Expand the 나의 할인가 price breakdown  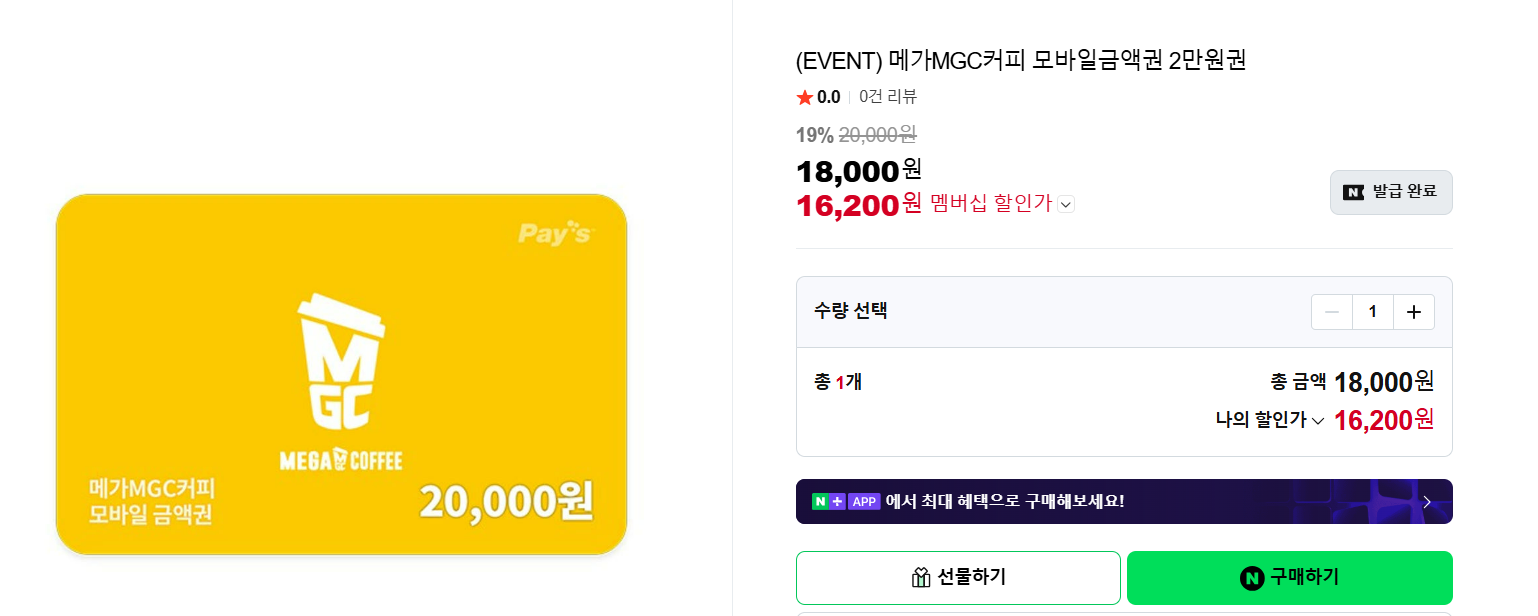click(x=1319, y=420)
